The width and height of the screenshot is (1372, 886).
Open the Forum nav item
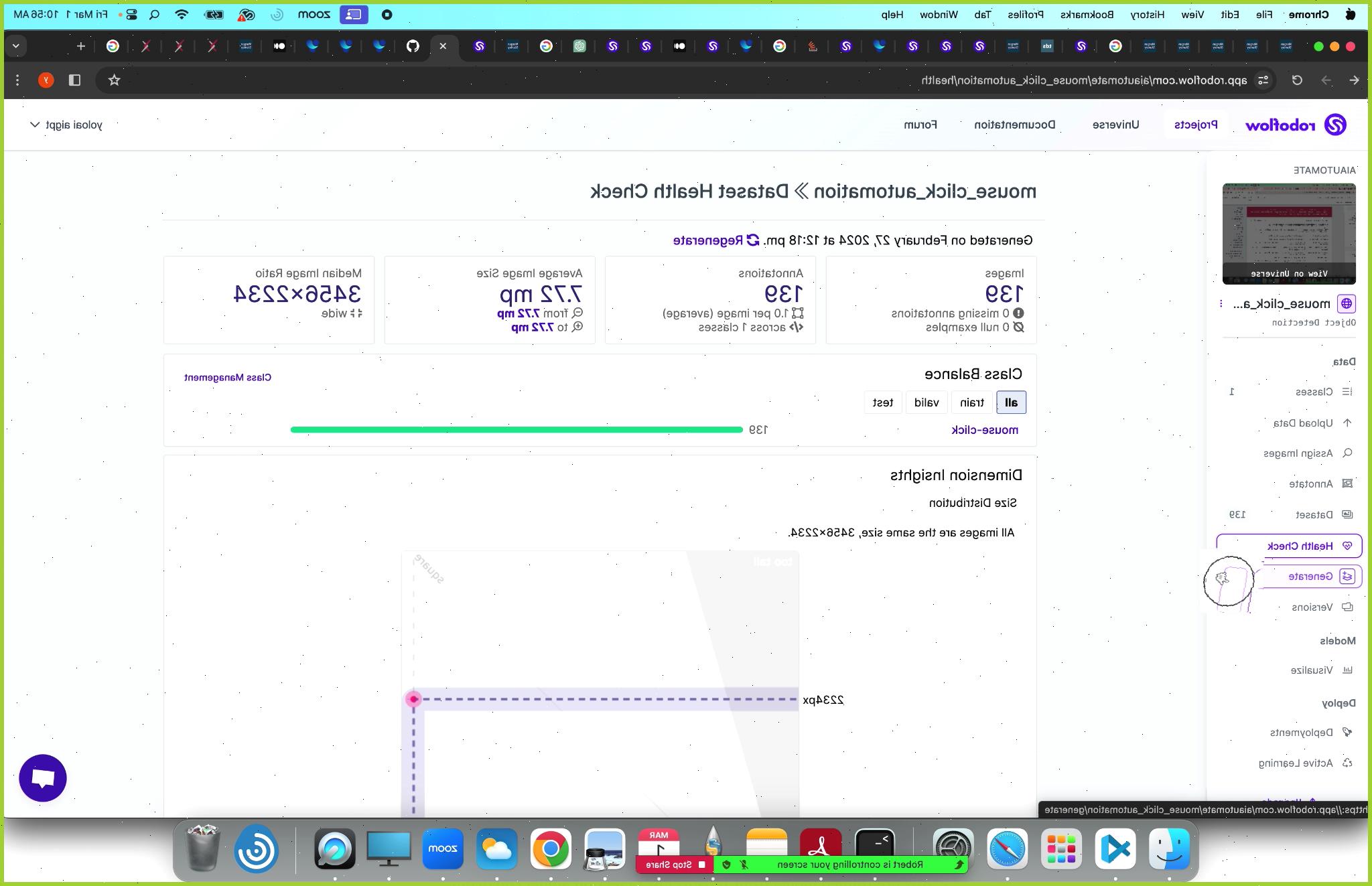[920, 125]
